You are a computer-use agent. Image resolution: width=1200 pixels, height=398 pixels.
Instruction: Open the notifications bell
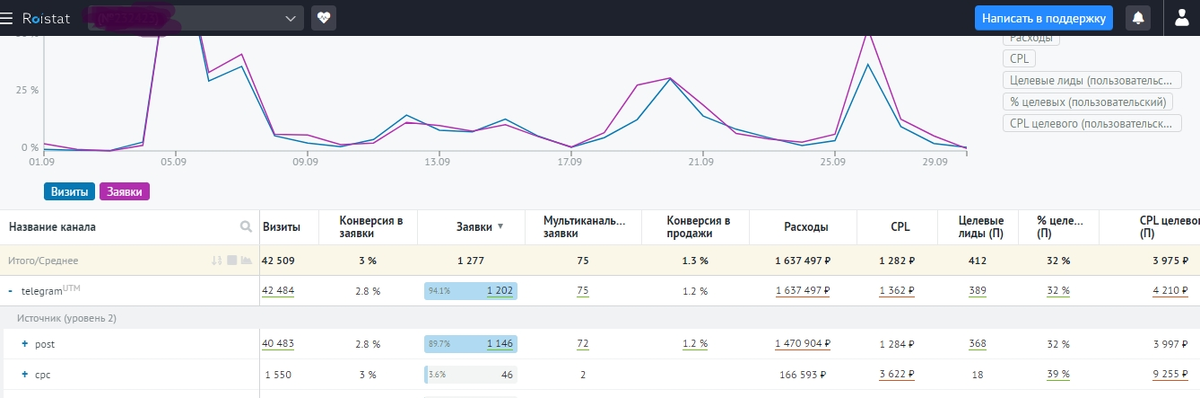1138,18
